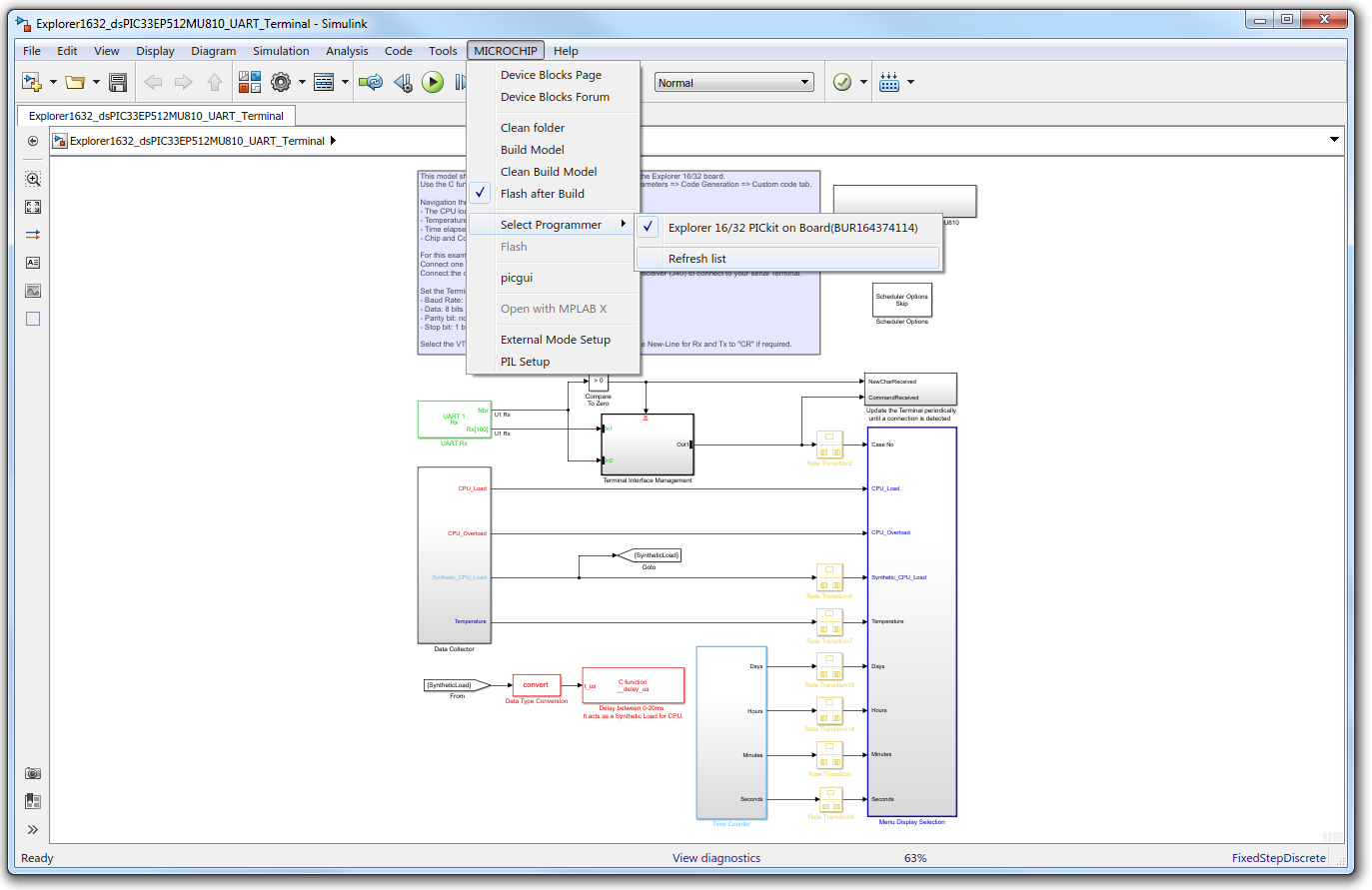The image size is (1372, 890).
Task: Open the save options dropdown arrow
Action: pos(95,82)
